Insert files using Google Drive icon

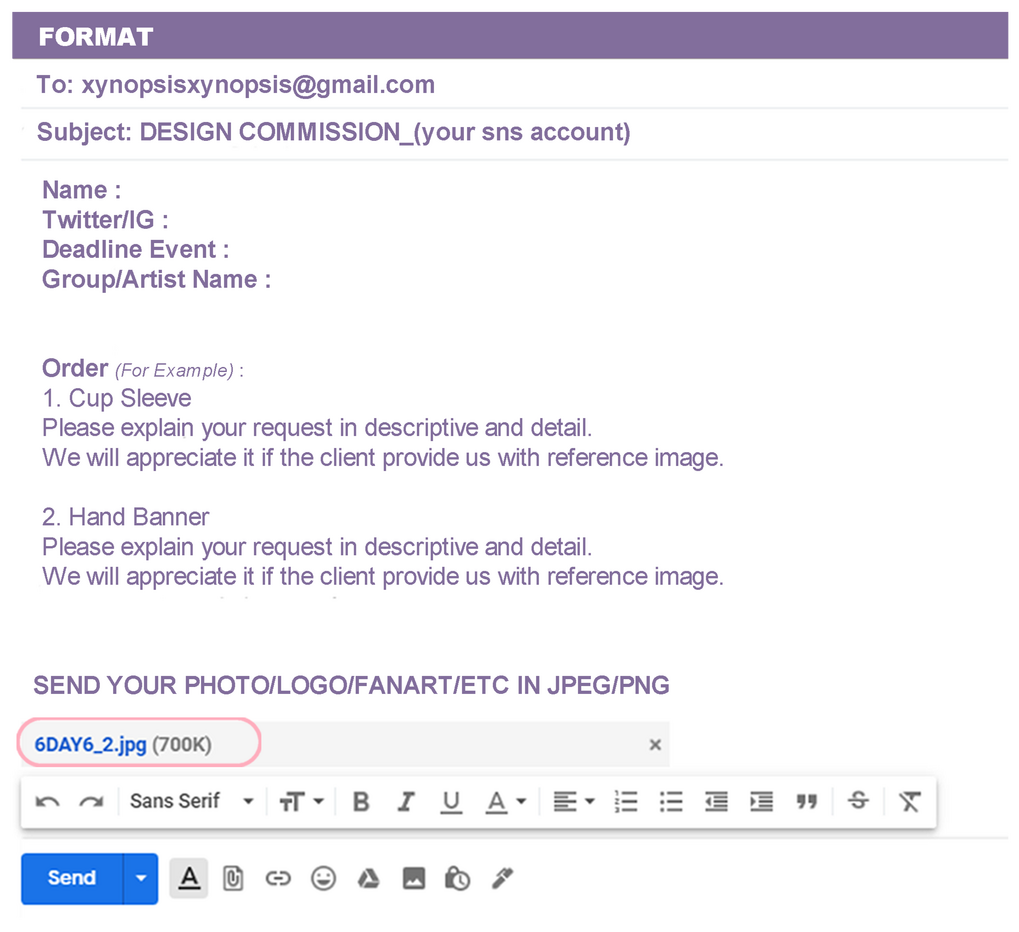tap(368, 878)
